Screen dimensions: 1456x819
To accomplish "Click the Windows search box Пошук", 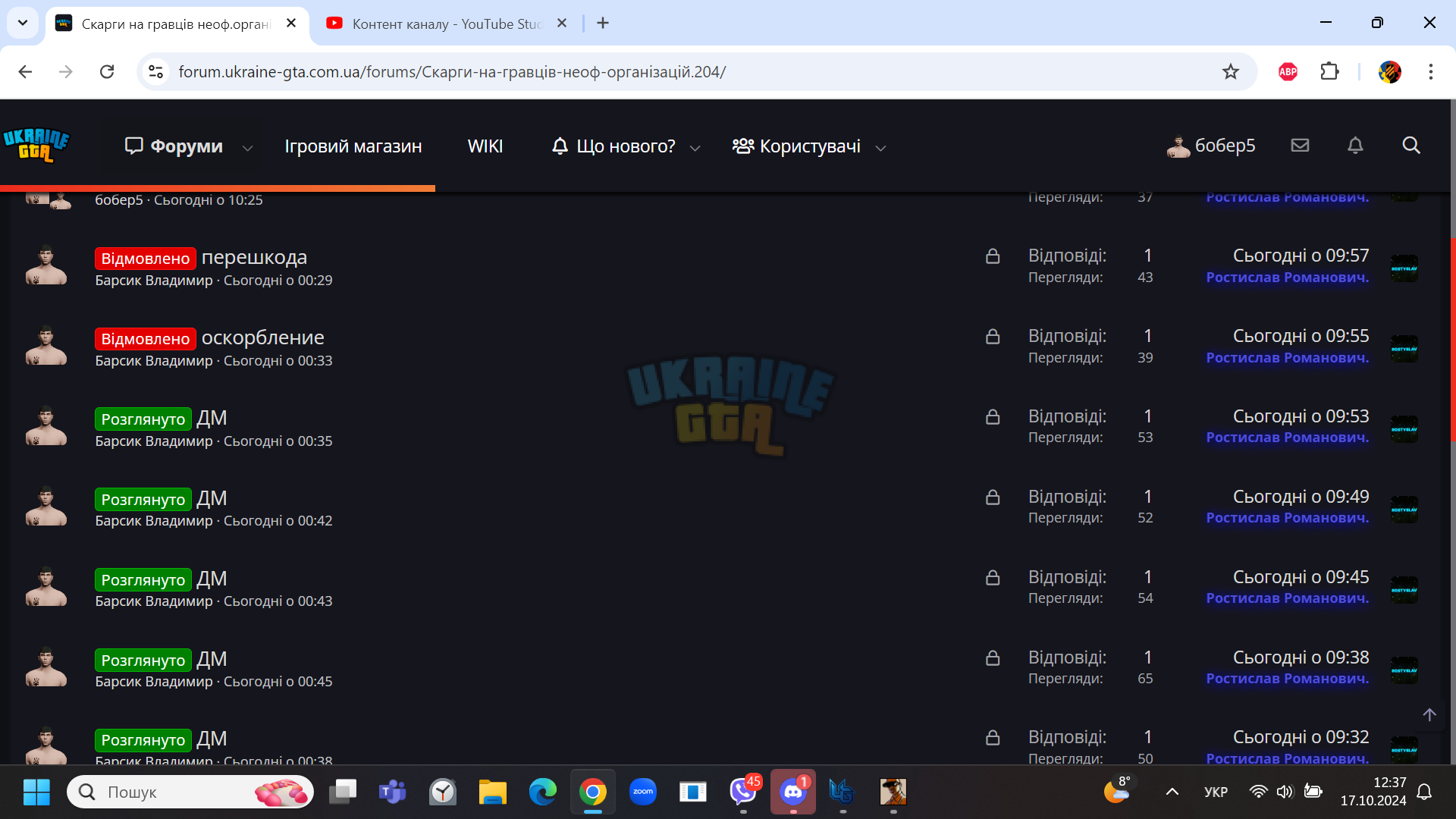I will (x=190, y=792).
